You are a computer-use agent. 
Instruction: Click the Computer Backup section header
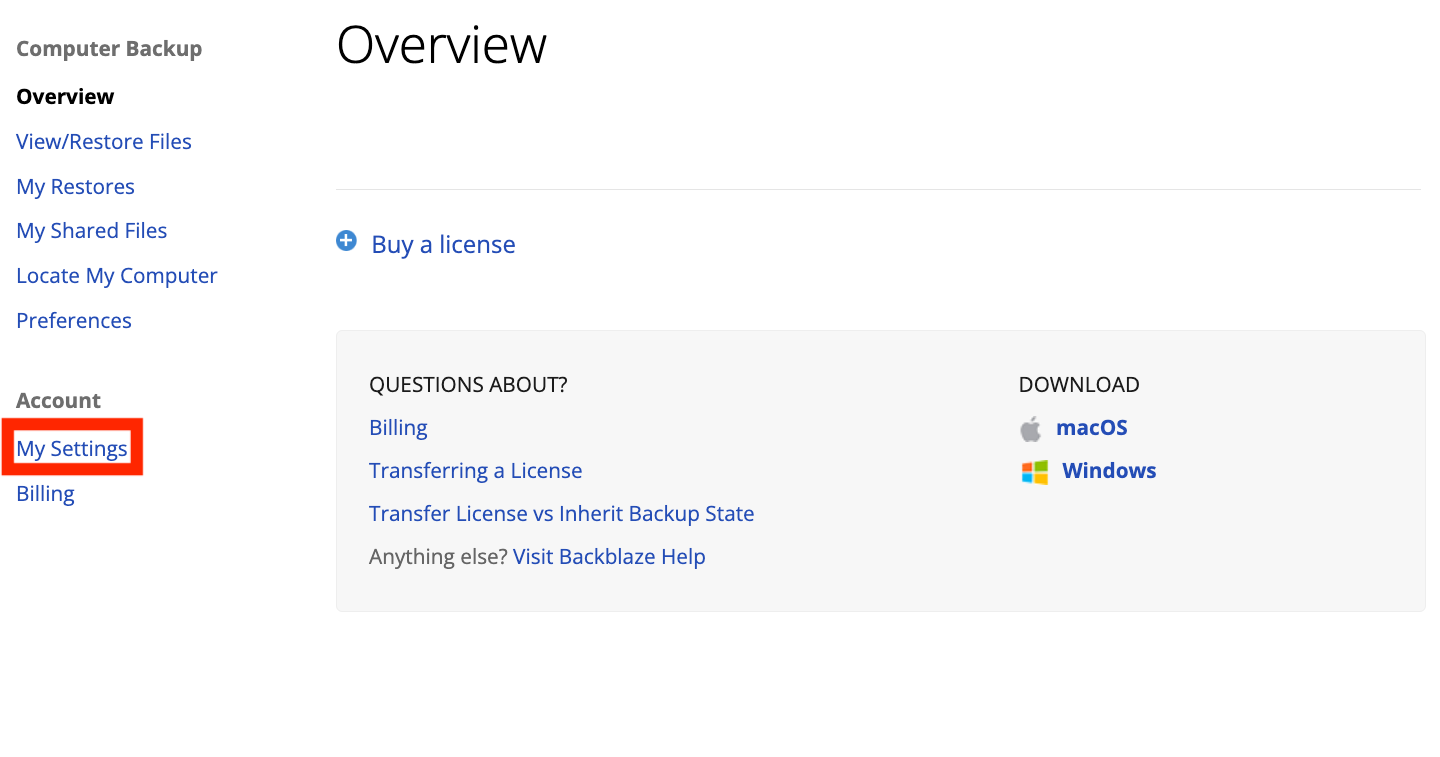(x=109, y=49)
